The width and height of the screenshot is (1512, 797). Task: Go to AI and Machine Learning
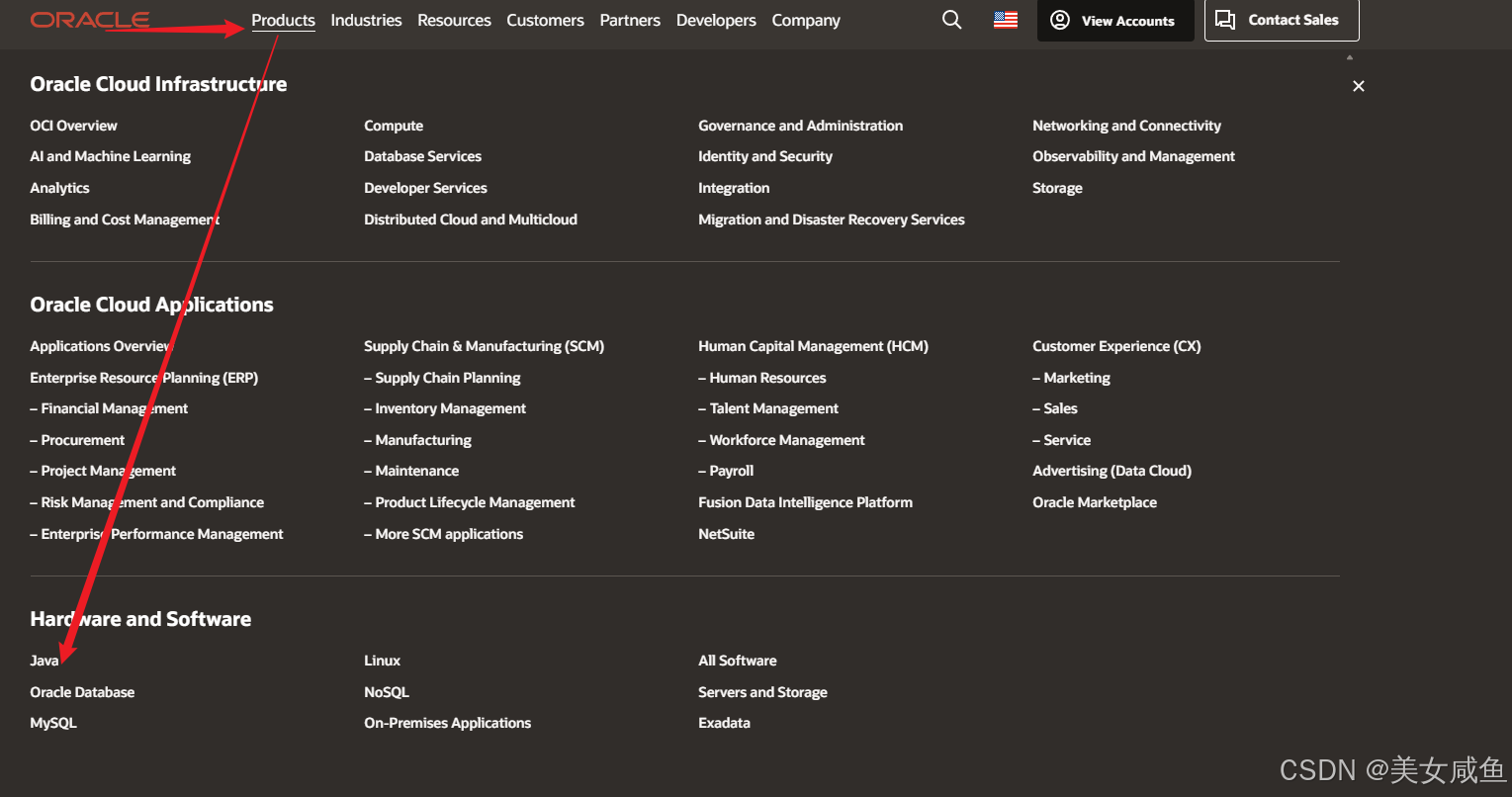click(x=111, y=156)
